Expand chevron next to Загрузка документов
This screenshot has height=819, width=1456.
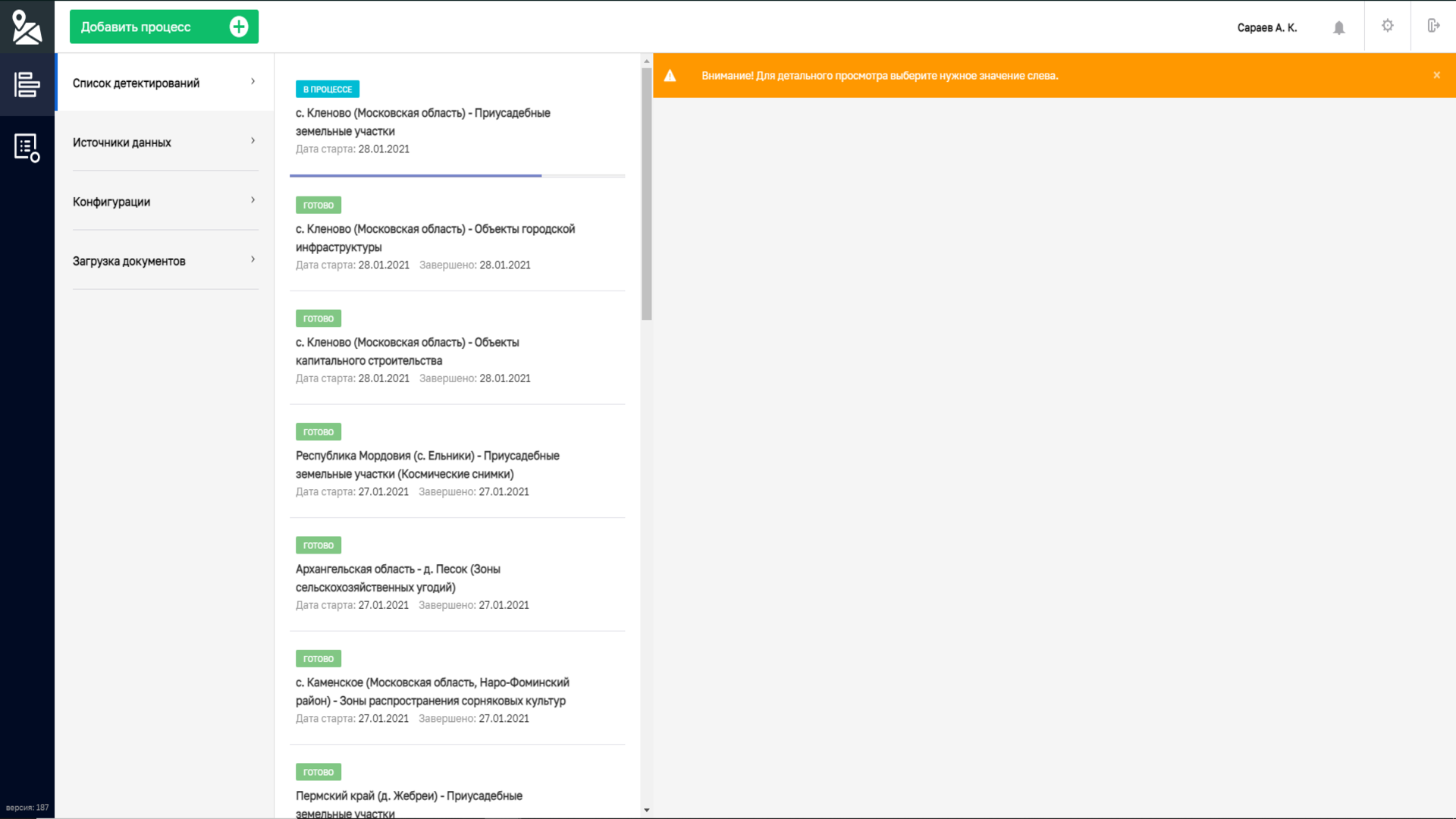(253, 259)
